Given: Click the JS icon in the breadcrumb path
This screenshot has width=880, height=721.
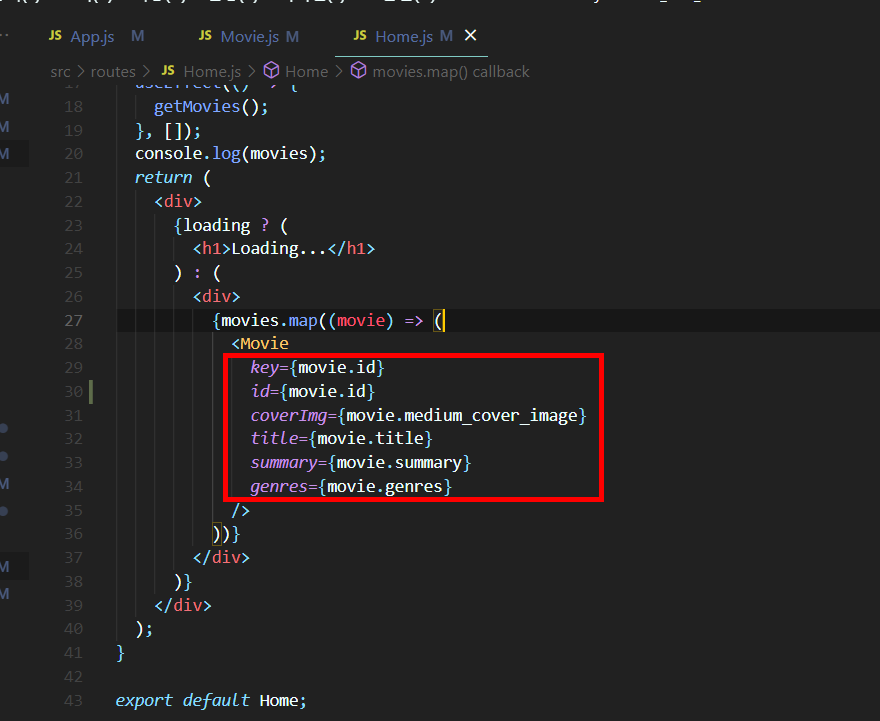Looking at the screenshot, I should pos(168,71).
